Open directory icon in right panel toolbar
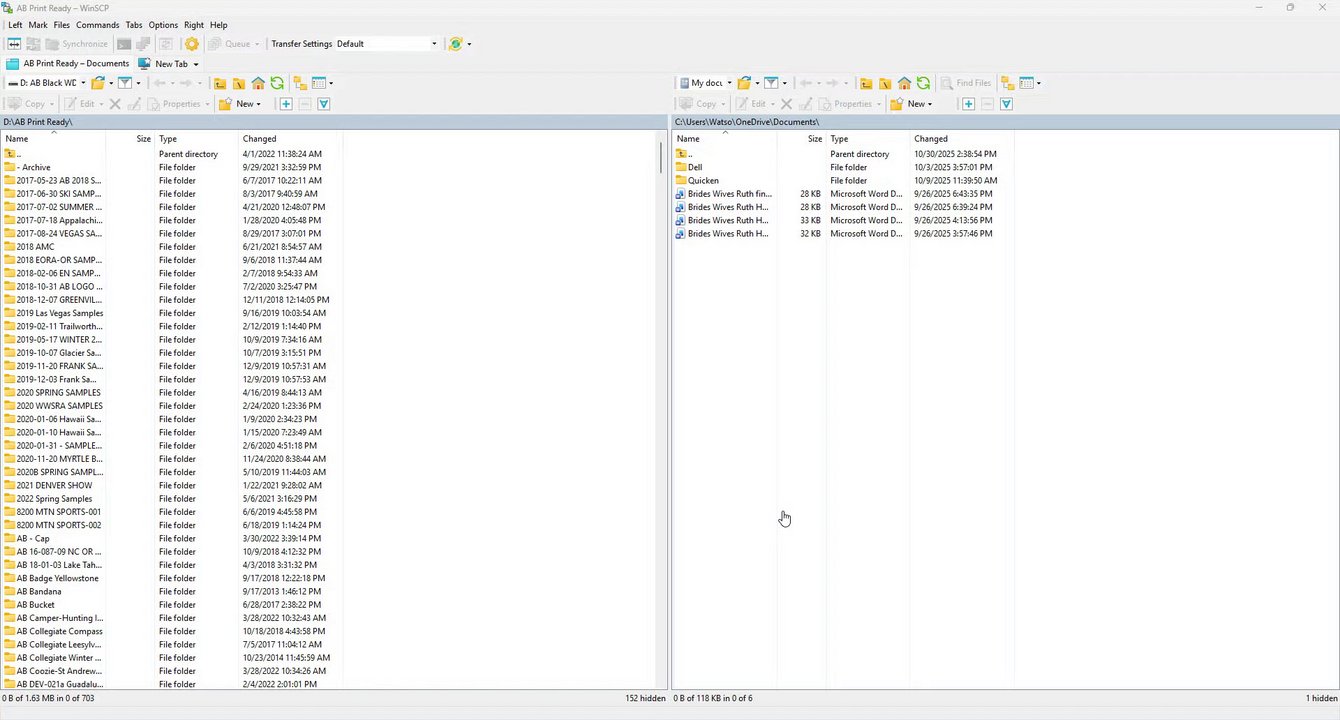 [744, 83]
